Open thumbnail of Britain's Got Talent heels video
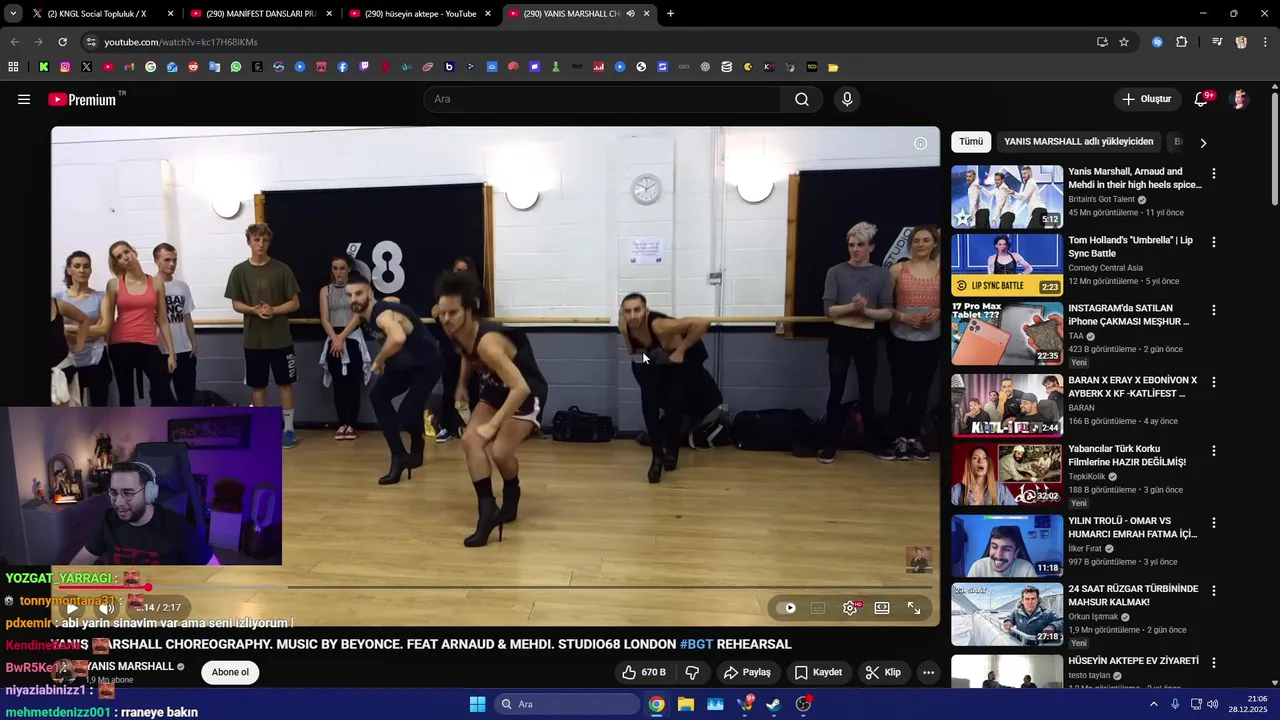Viewport: 1280px width, 720px height. point(1007,197)
